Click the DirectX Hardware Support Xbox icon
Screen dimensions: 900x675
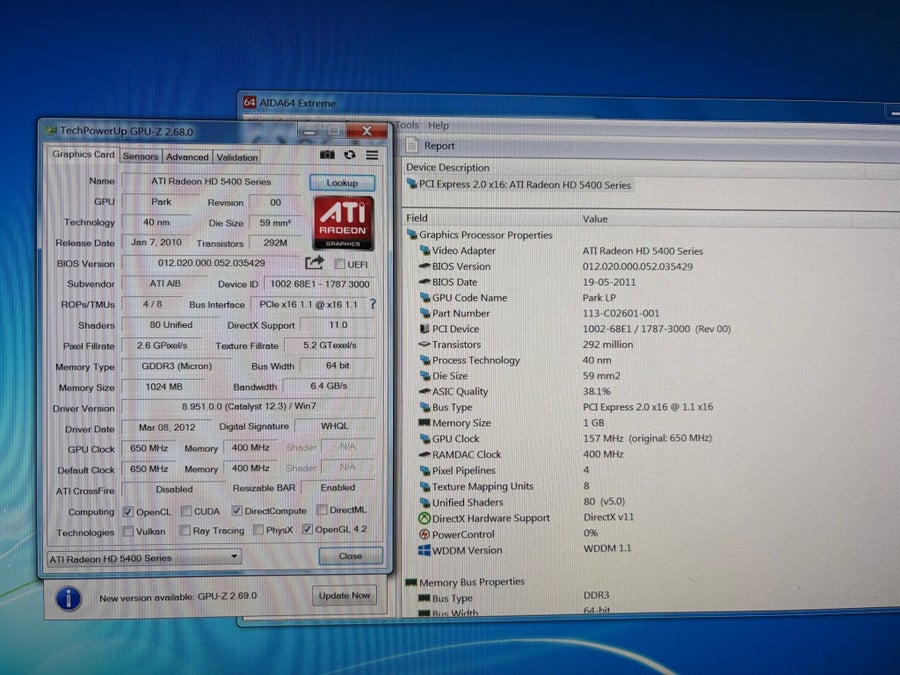pos(424,518)
